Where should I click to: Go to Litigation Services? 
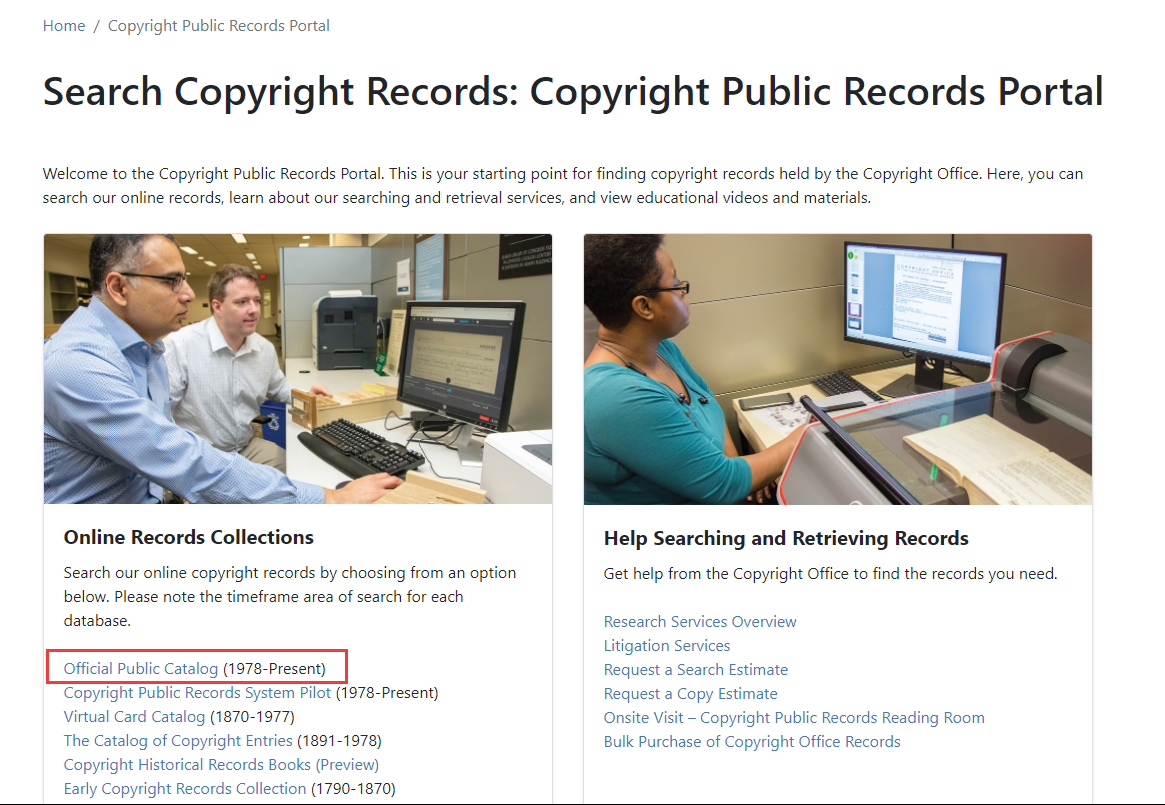tap(667, 645)
